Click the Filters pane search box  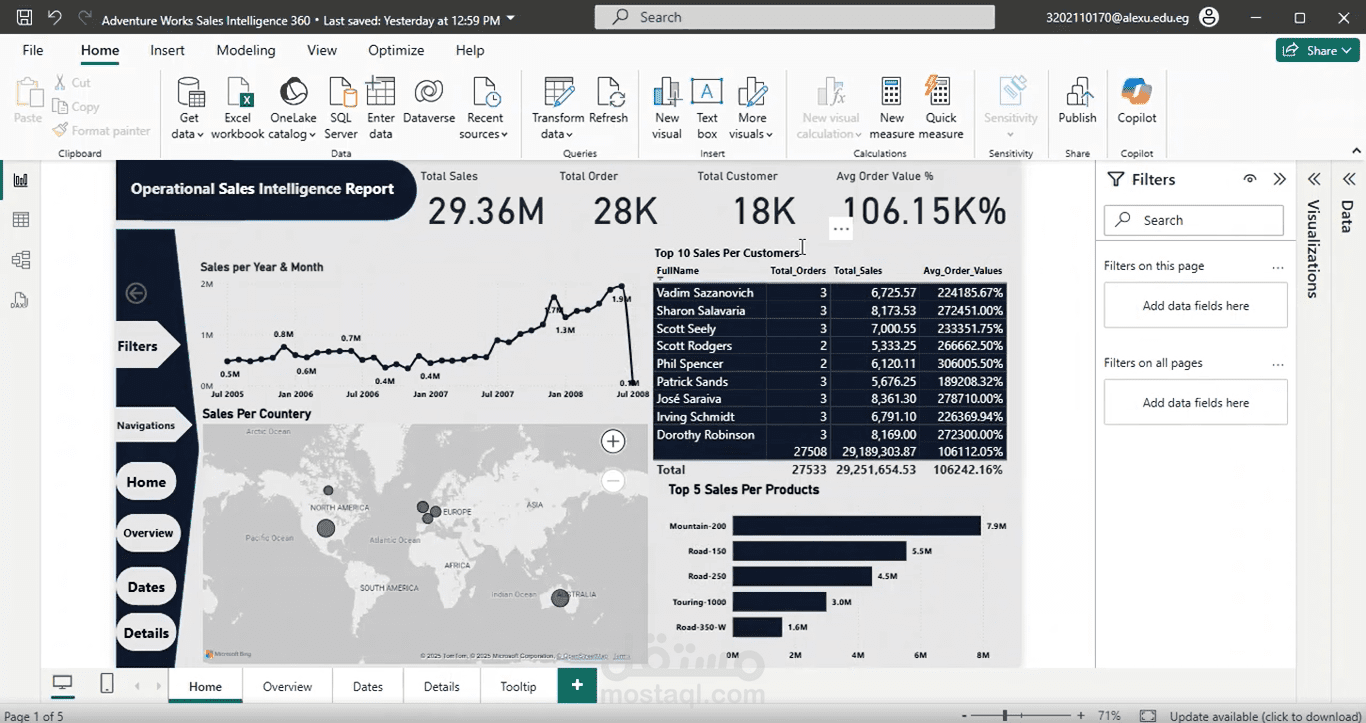coord(1193,219)
